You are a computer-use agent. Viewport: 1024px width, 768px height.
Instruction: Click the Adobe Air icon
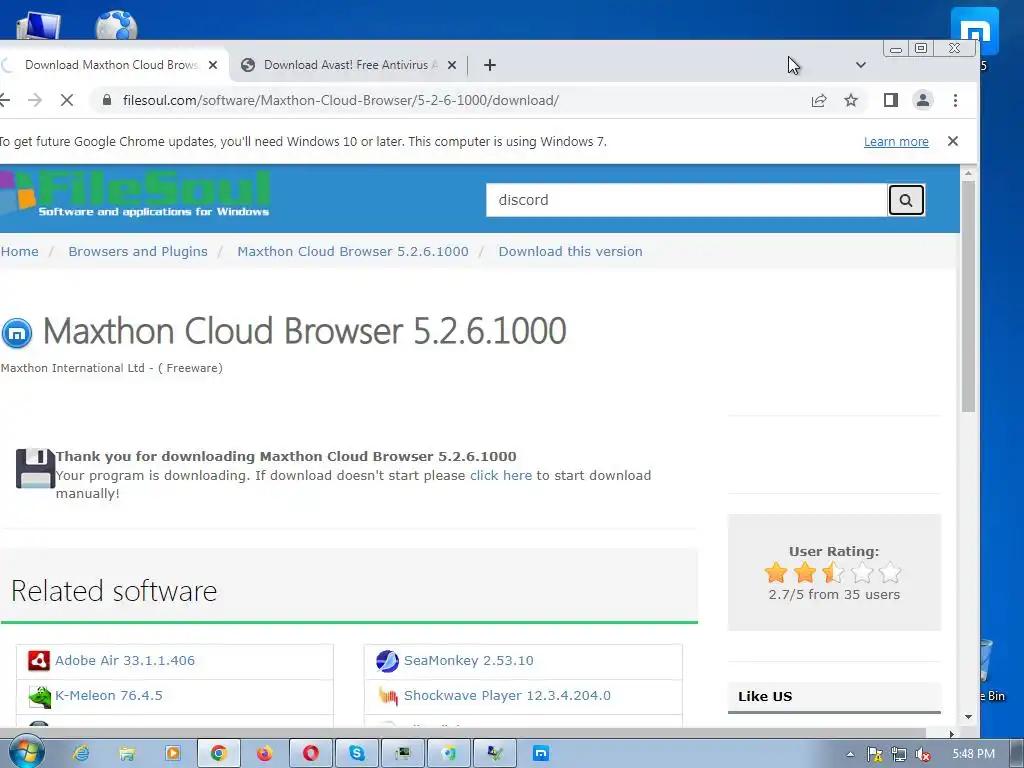39,660
